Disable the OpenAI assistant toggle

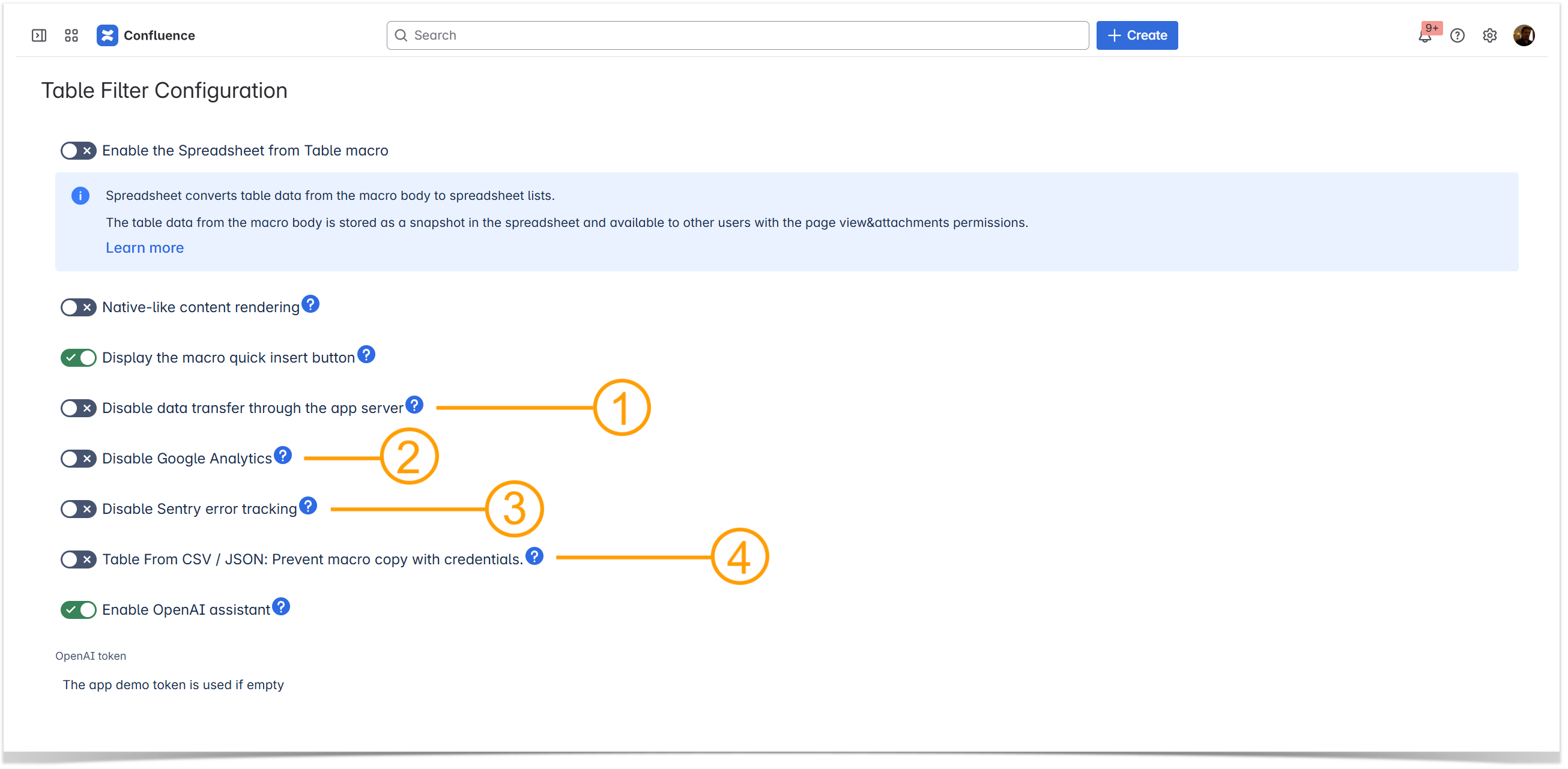pyautogui.click(x=79, y=609)
